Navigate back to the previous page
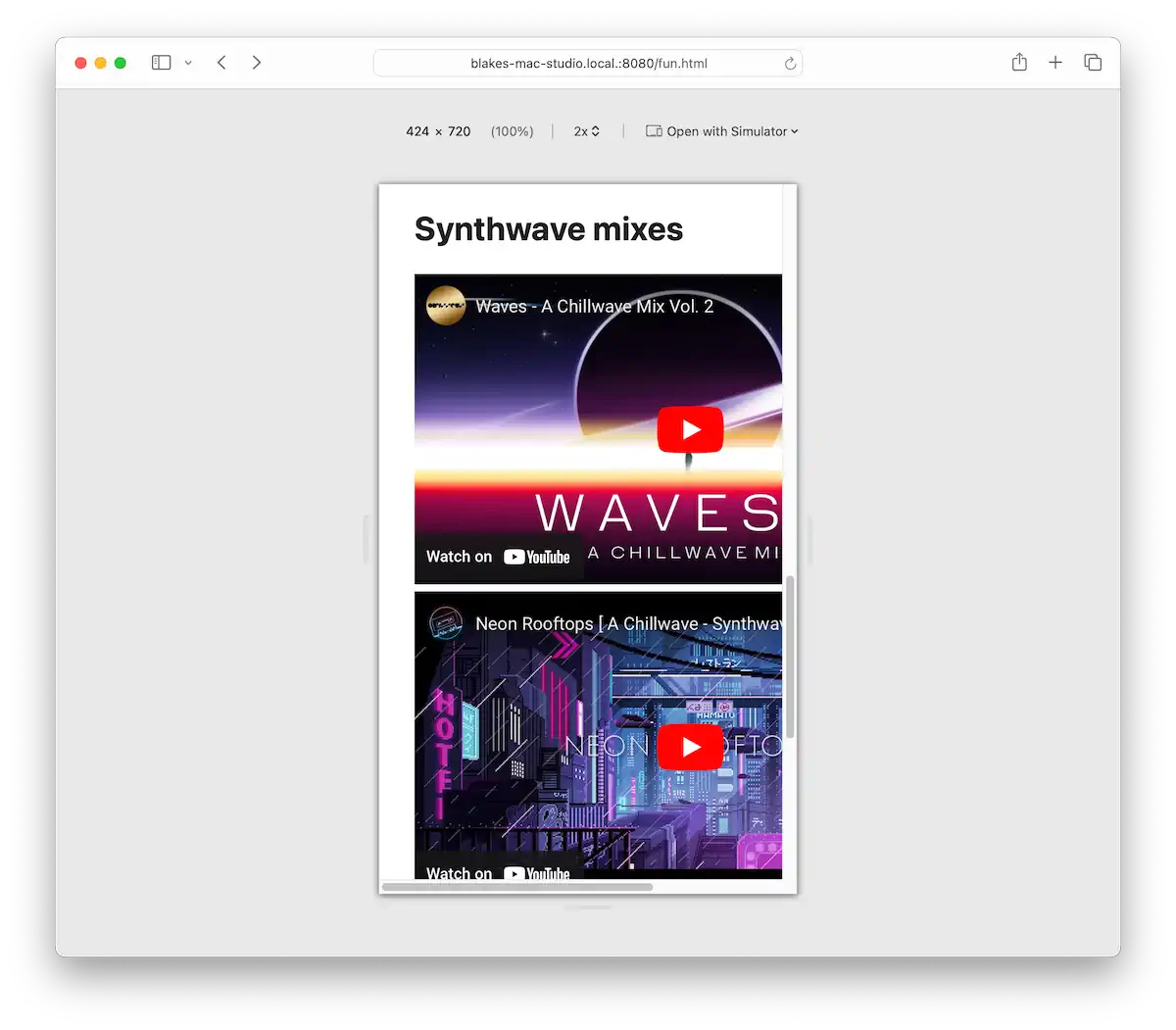 click(x=221, y=62)
